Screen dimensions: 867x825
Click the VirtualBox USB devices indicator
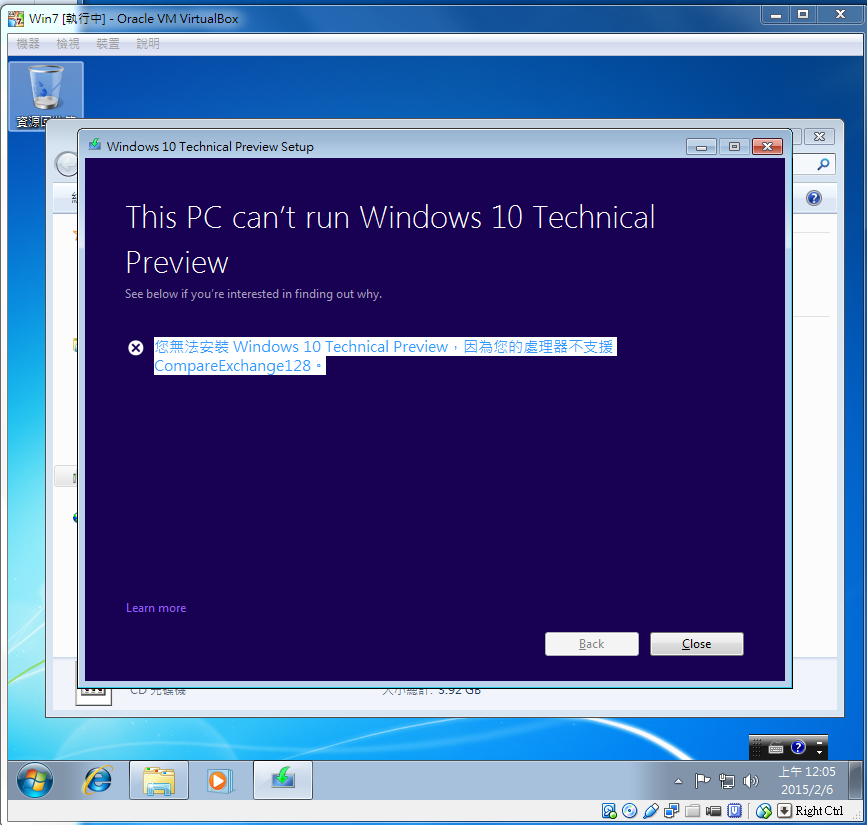point(651,811)
